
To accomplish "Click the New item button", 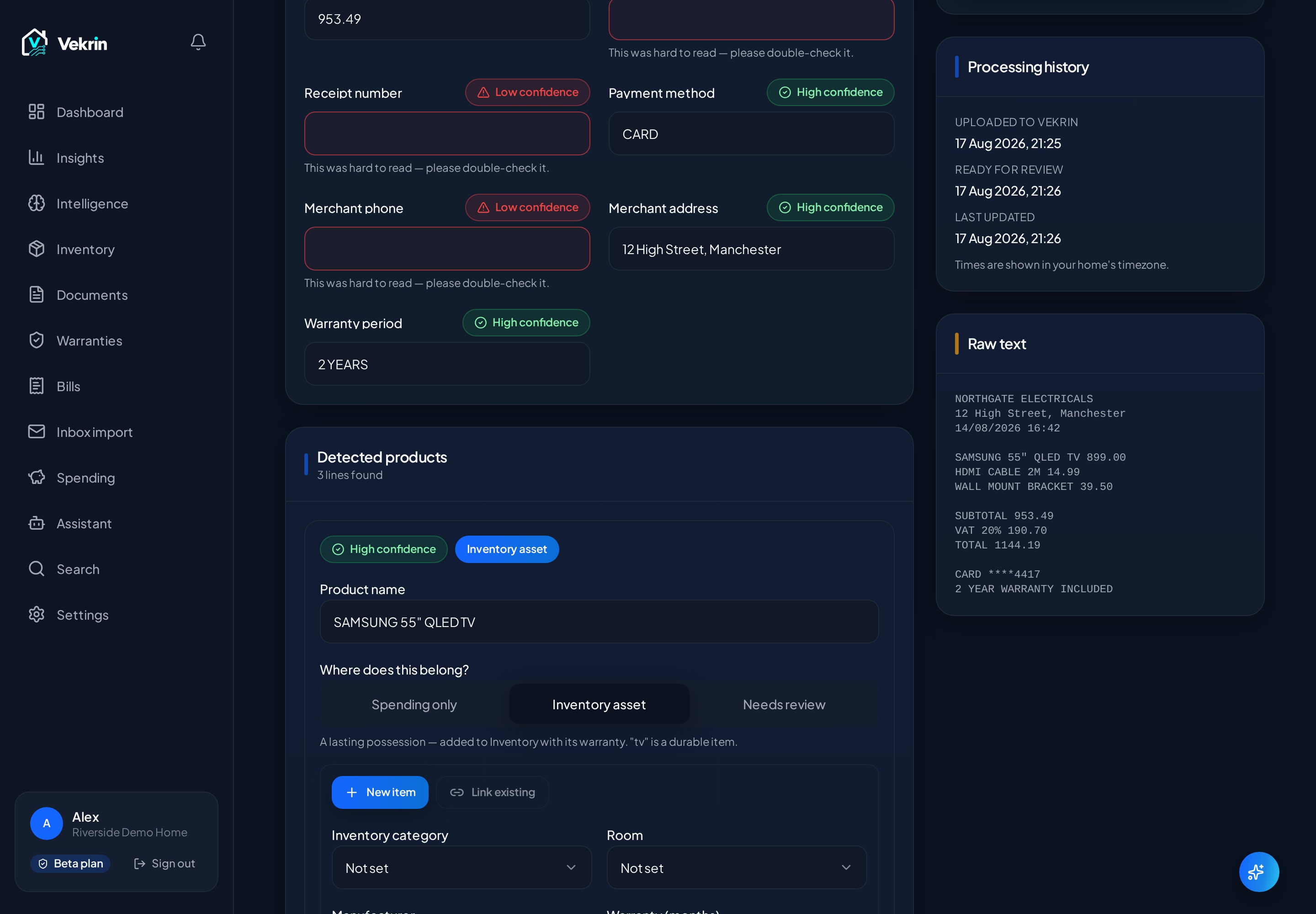I will coord(380,792).
